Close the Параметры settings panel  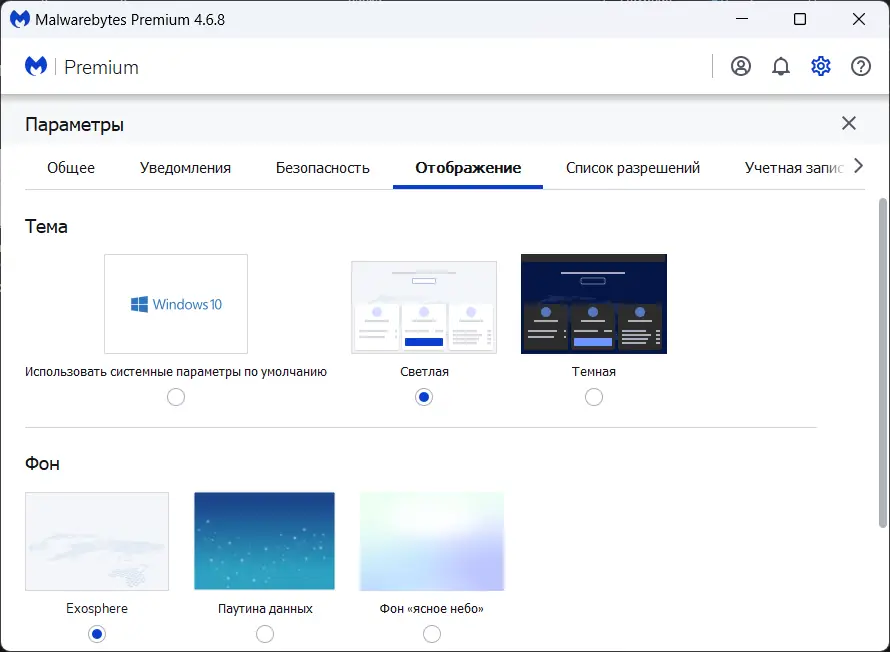tap(849, 123)
